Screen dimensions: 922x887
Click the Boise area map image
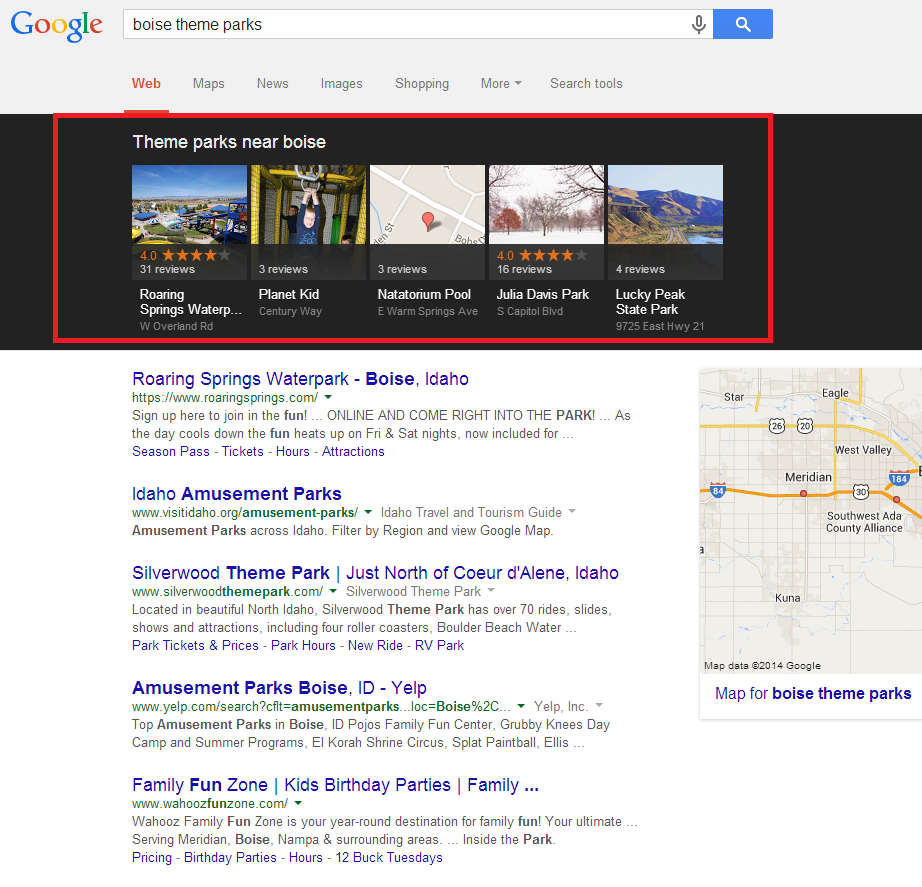click(x=810, y=521)
